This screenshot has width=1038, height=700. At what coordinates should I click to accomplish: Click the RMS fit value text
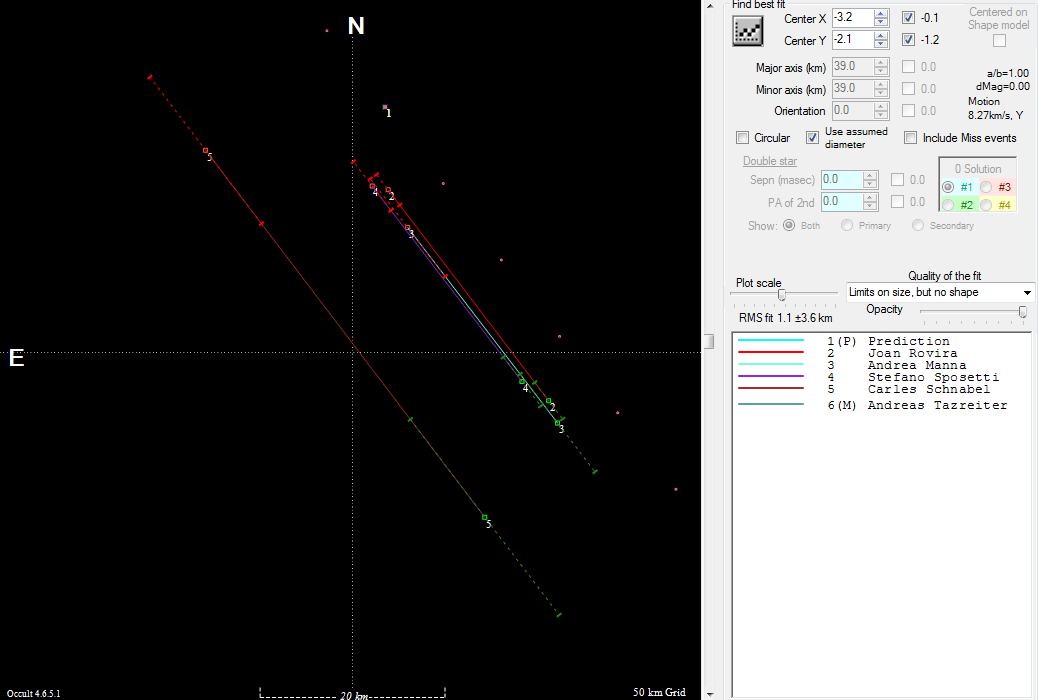point(786,318)
